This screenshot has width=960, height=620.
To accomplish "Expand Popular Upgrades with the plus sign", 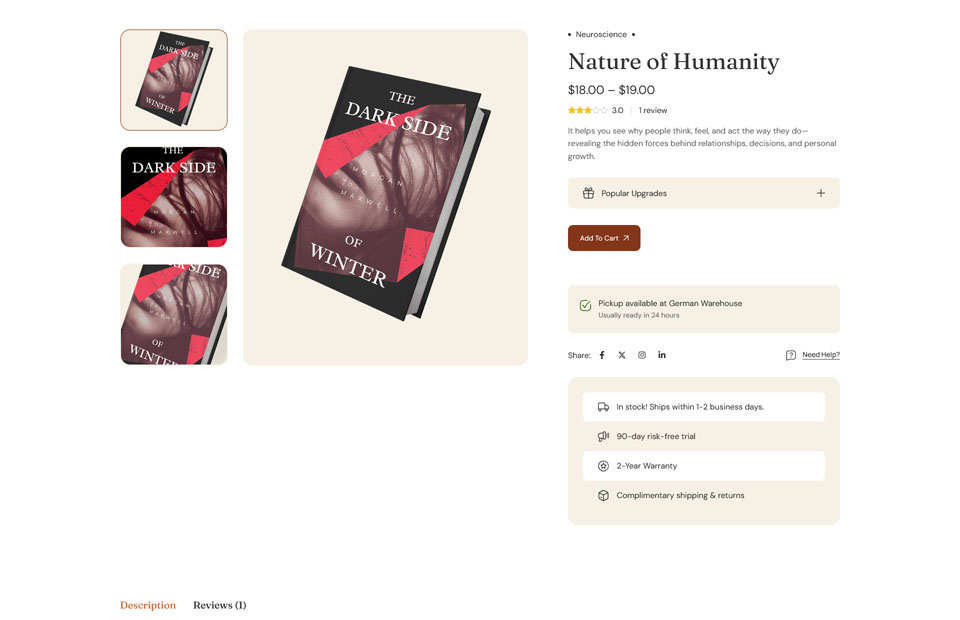I will coord(821,193).
